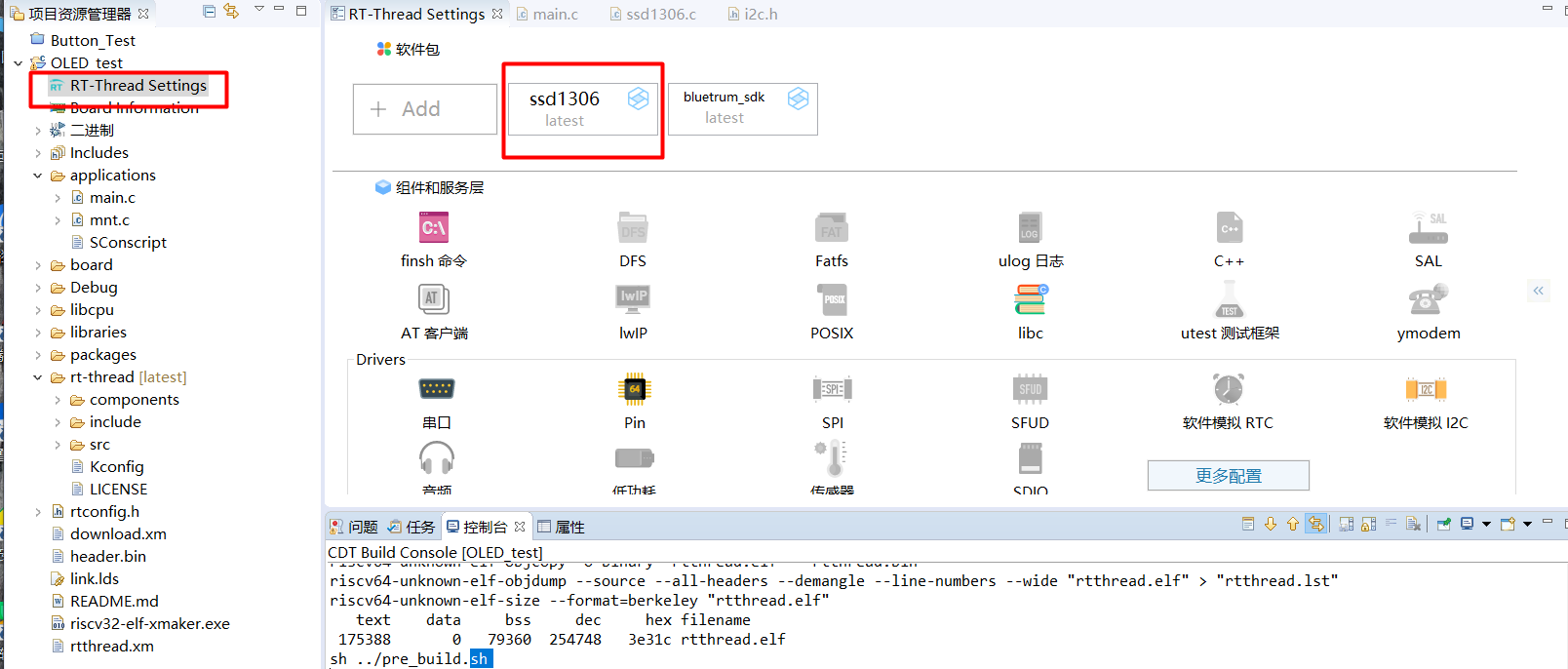This screenshot has width=1568, height=669.
Task: Click the 音频 headphone driver icon
Action: pos(437,457)
